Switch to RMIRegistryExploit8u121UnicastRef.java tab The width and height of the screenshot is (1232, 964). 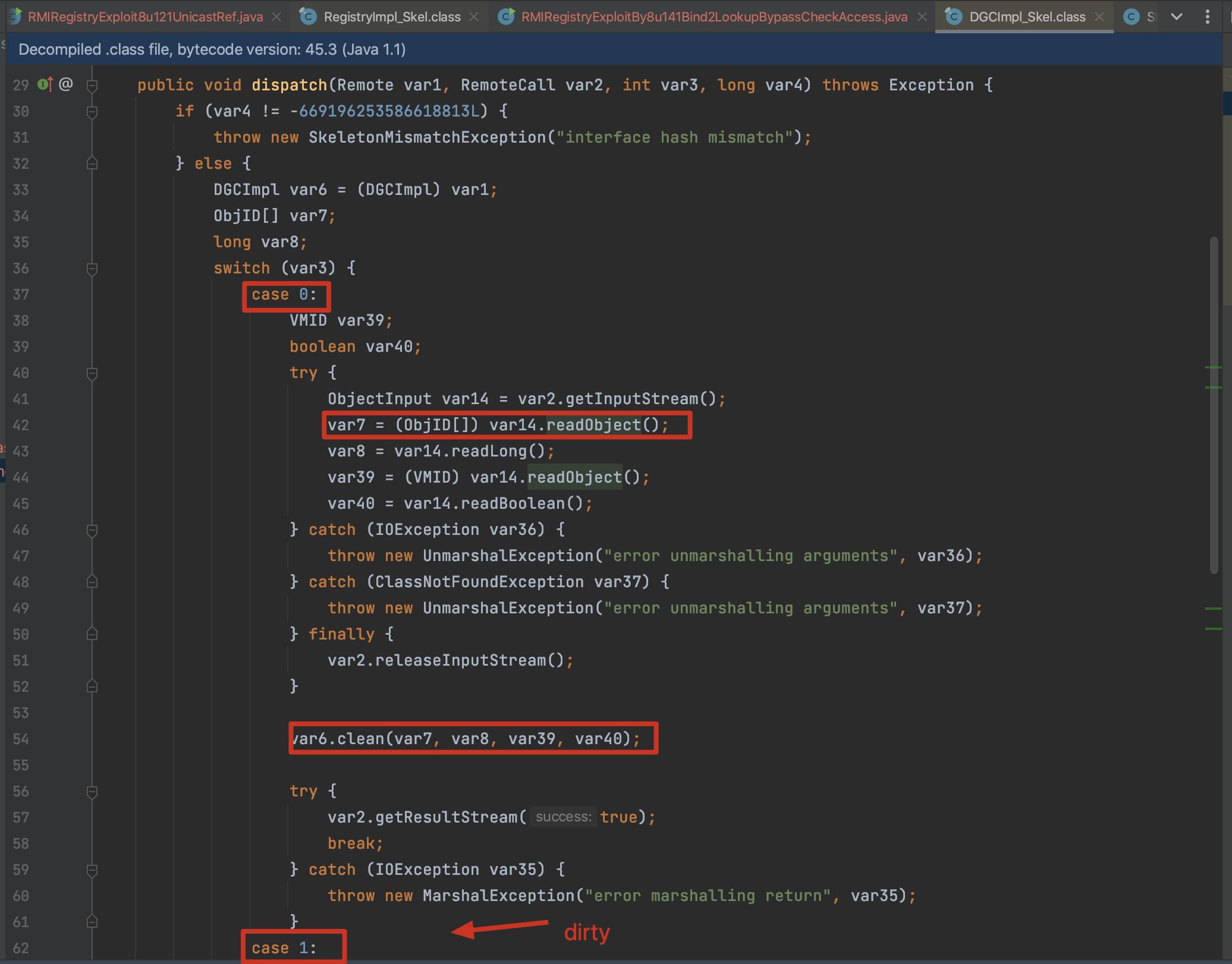pyautogui.click(x=145, y=17)
